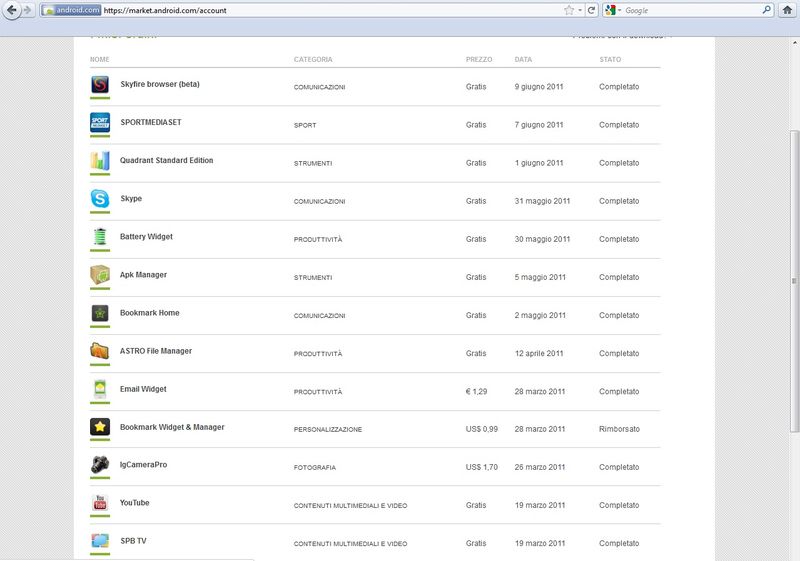Go back with the browser back arrow

(x=11, y=10)
